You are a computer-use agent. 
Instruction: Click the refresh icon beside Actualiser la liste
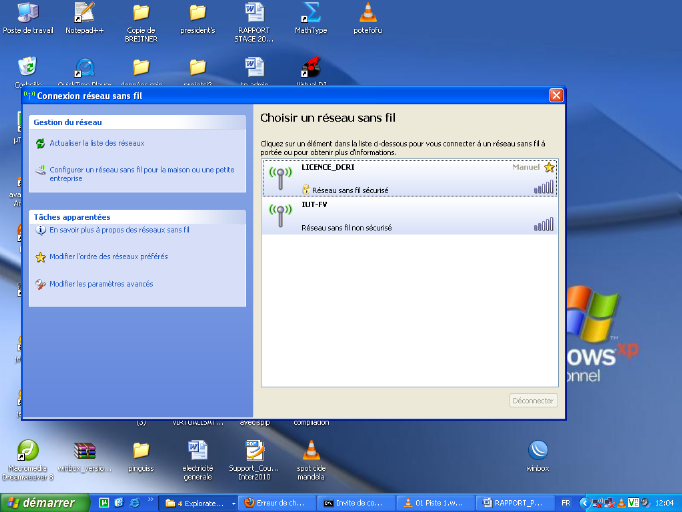tap(40, 144)
